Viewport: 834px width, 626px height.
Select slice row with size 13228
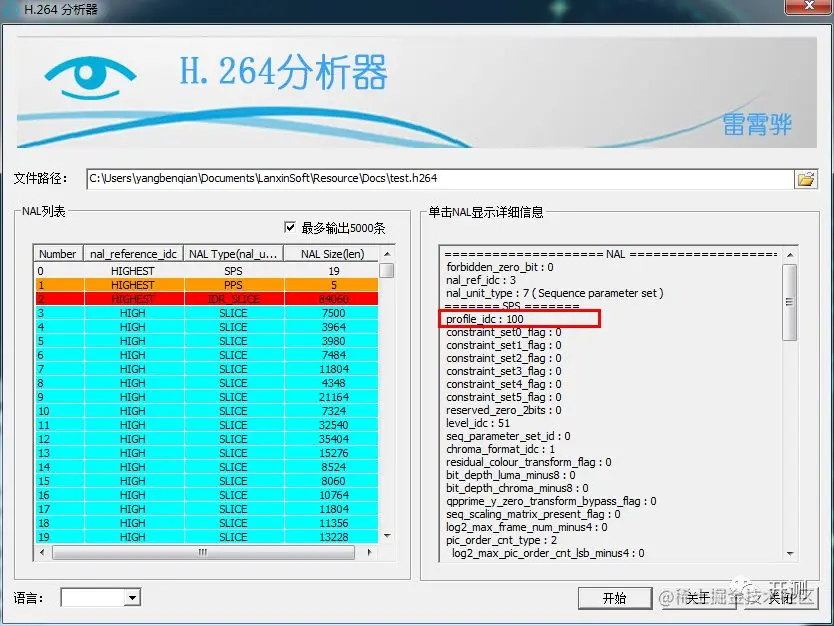tap(207, 537)
